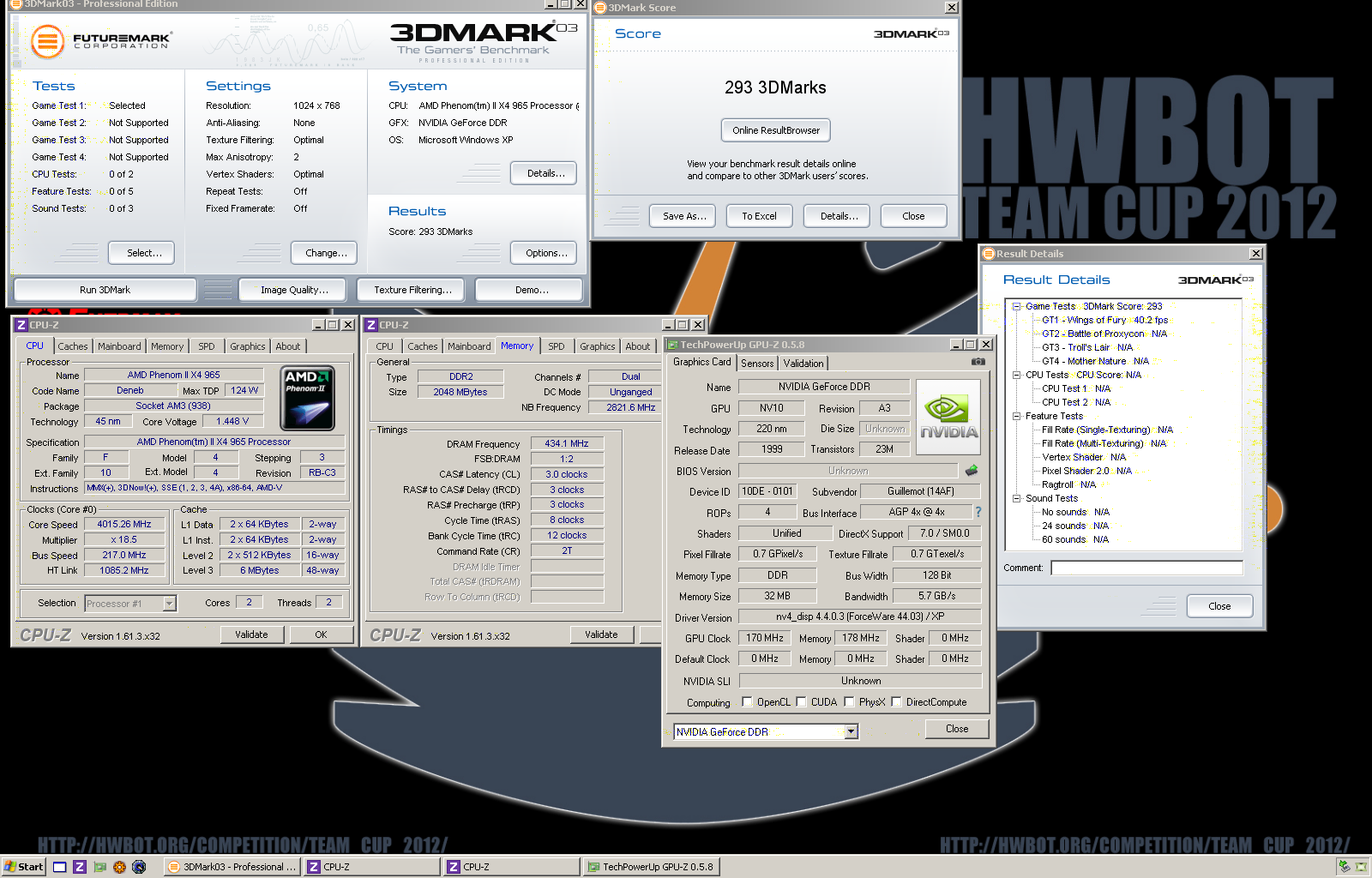Screen dimensions: 1372x878
Task: Collapse the Game Tests tree node
Action: coord(1016,306)
